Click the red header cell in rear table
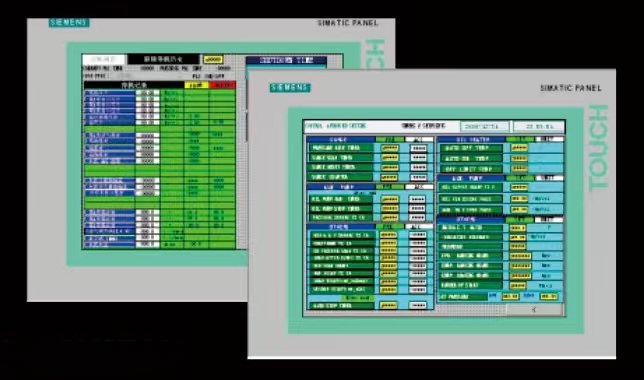 [x=223, y=85]
